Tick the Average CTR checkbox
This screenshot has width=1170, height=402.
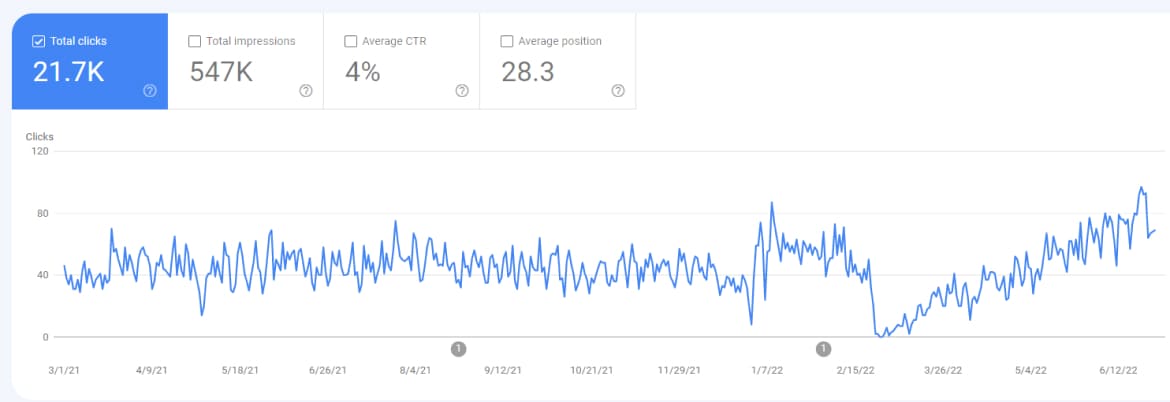point(351,42)
